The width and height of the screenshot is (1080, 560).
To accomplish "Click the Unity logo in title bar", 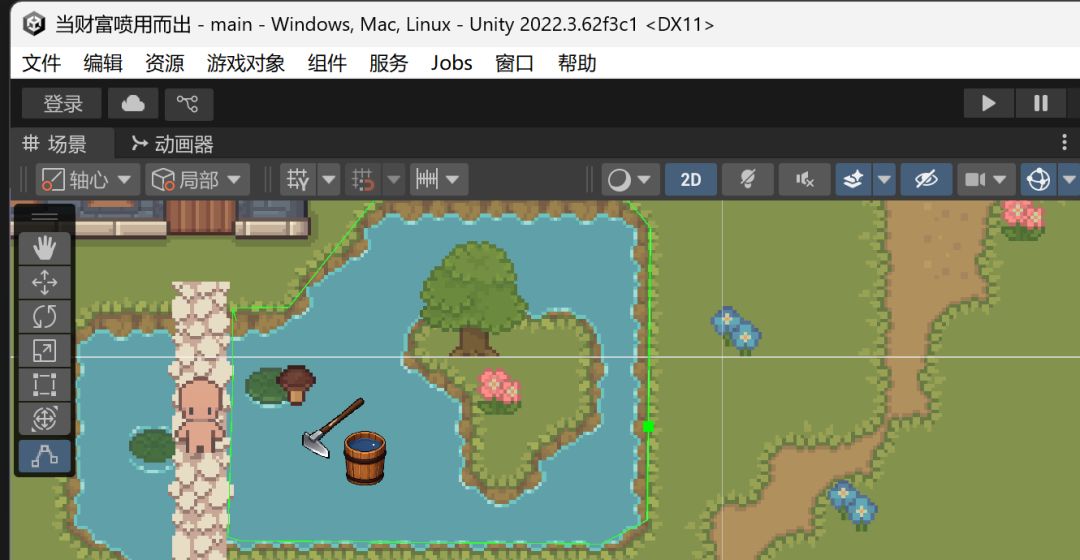I will coord(34,24).
